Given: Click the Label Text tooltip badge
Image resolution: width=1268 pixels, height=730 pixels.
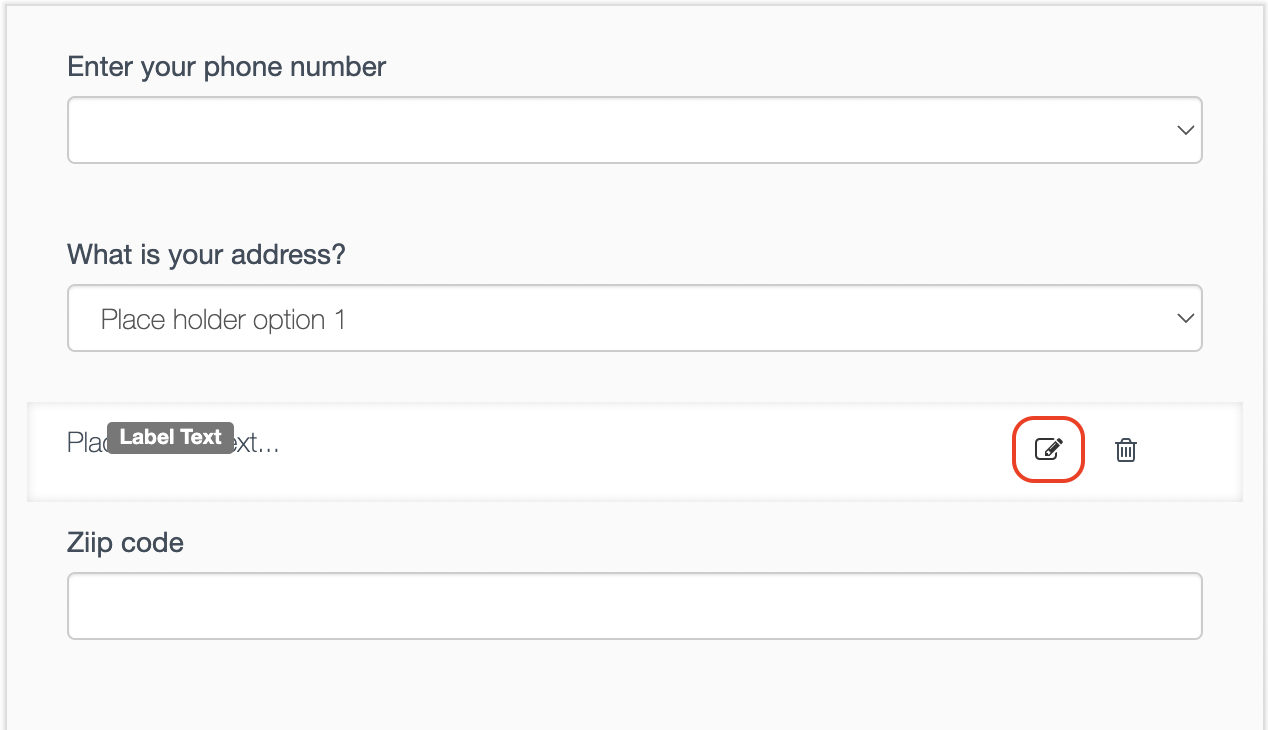Looking at the screenshot, I should coord(169,437).
